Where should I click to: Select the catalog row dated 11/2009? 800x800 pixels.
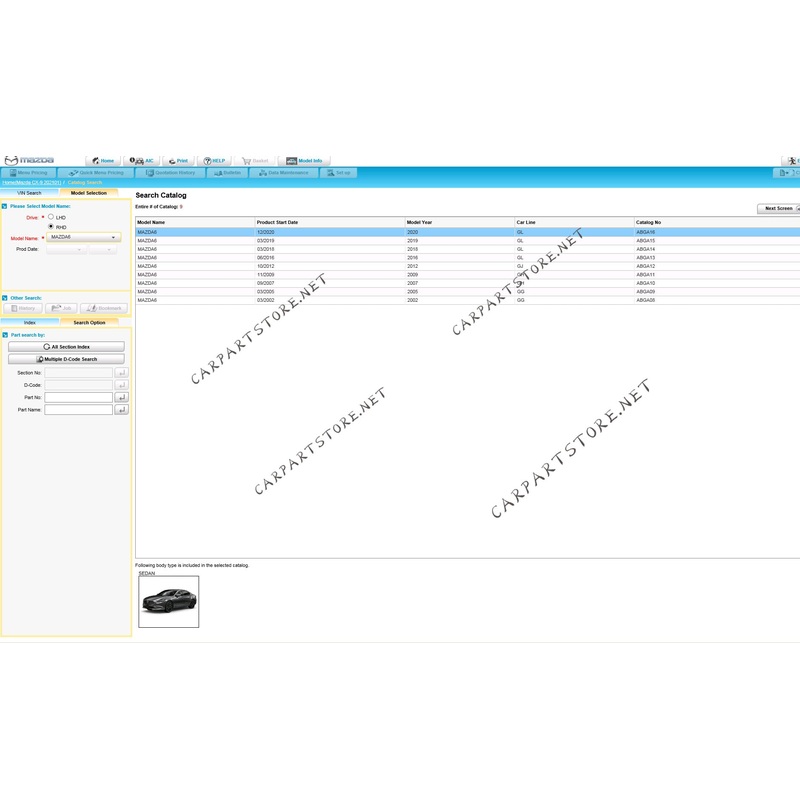pyautogui.click(x=468, y=275)
